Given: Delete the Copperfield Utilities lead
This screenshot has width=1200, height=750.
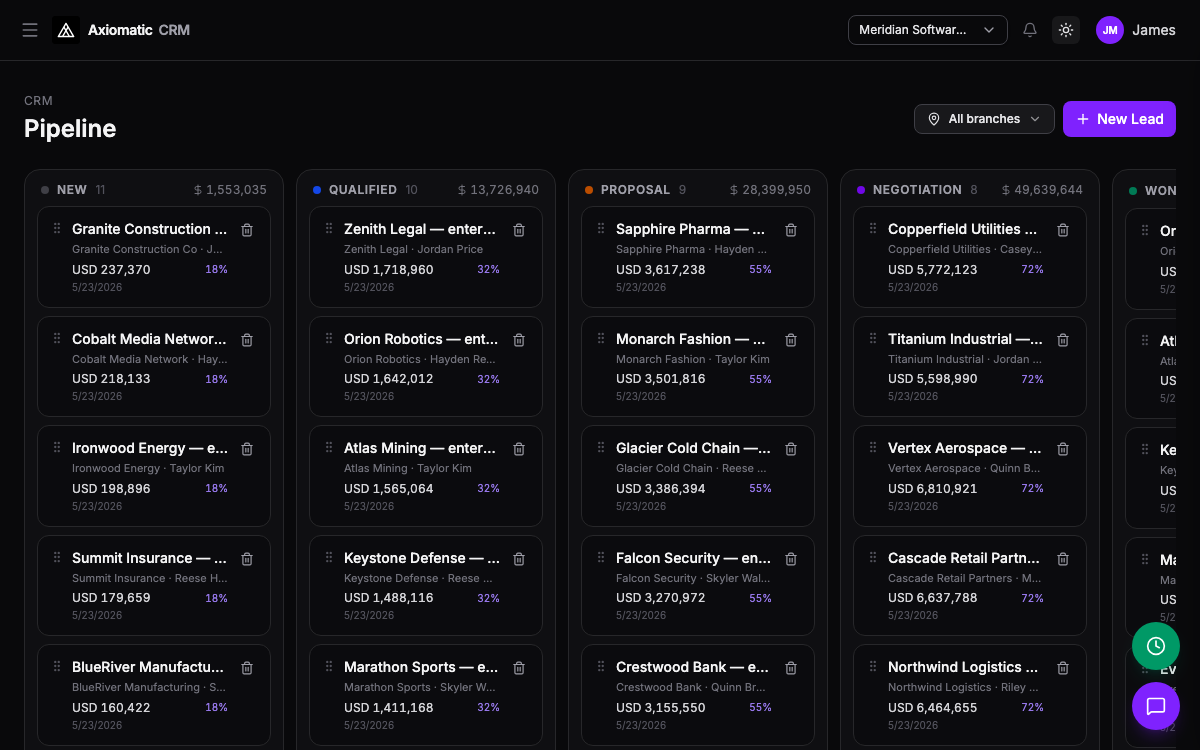Looking at the screenshot, I should click(1063, 230).
